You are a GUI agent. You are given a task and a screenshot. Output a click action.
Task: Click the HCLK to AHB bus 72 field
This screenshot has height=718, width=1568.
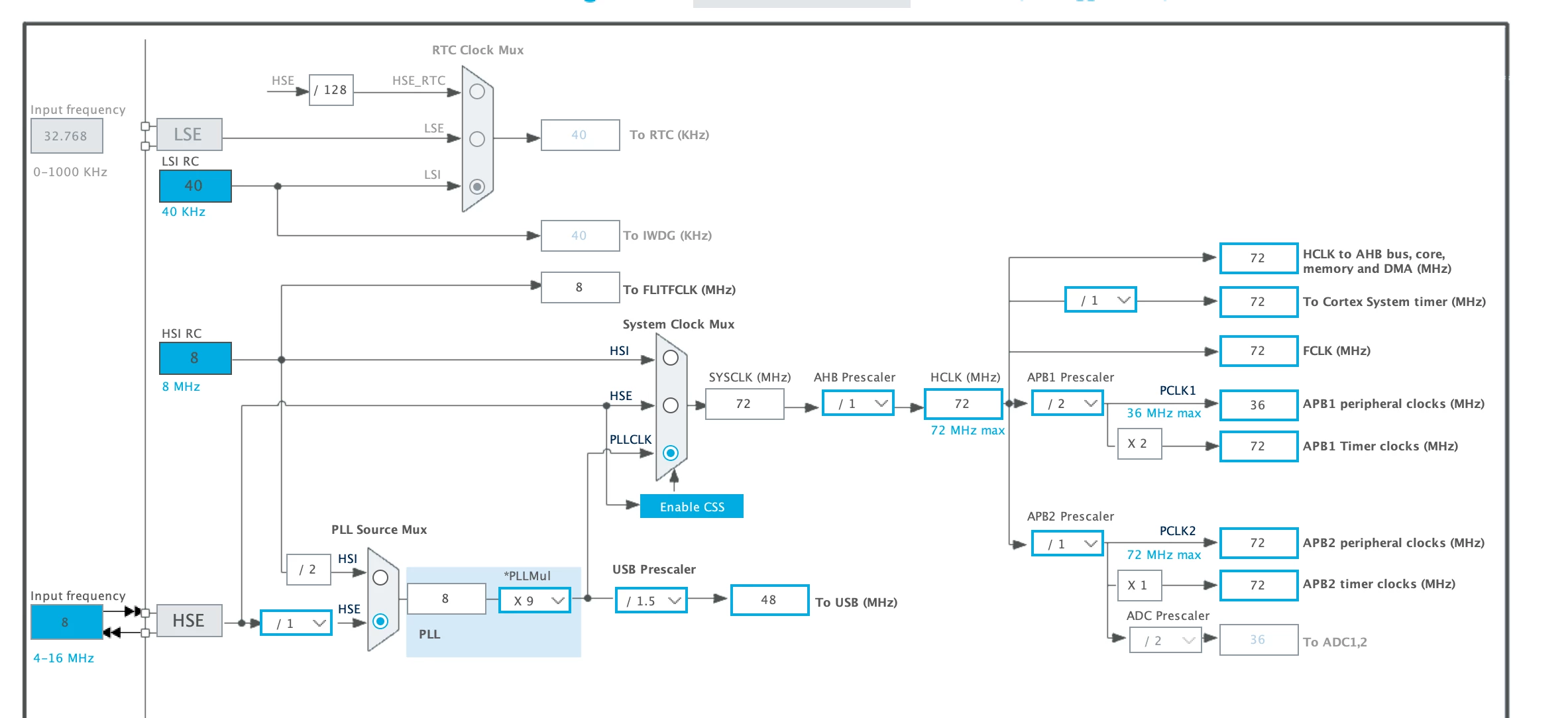[x=1259, y=258]
